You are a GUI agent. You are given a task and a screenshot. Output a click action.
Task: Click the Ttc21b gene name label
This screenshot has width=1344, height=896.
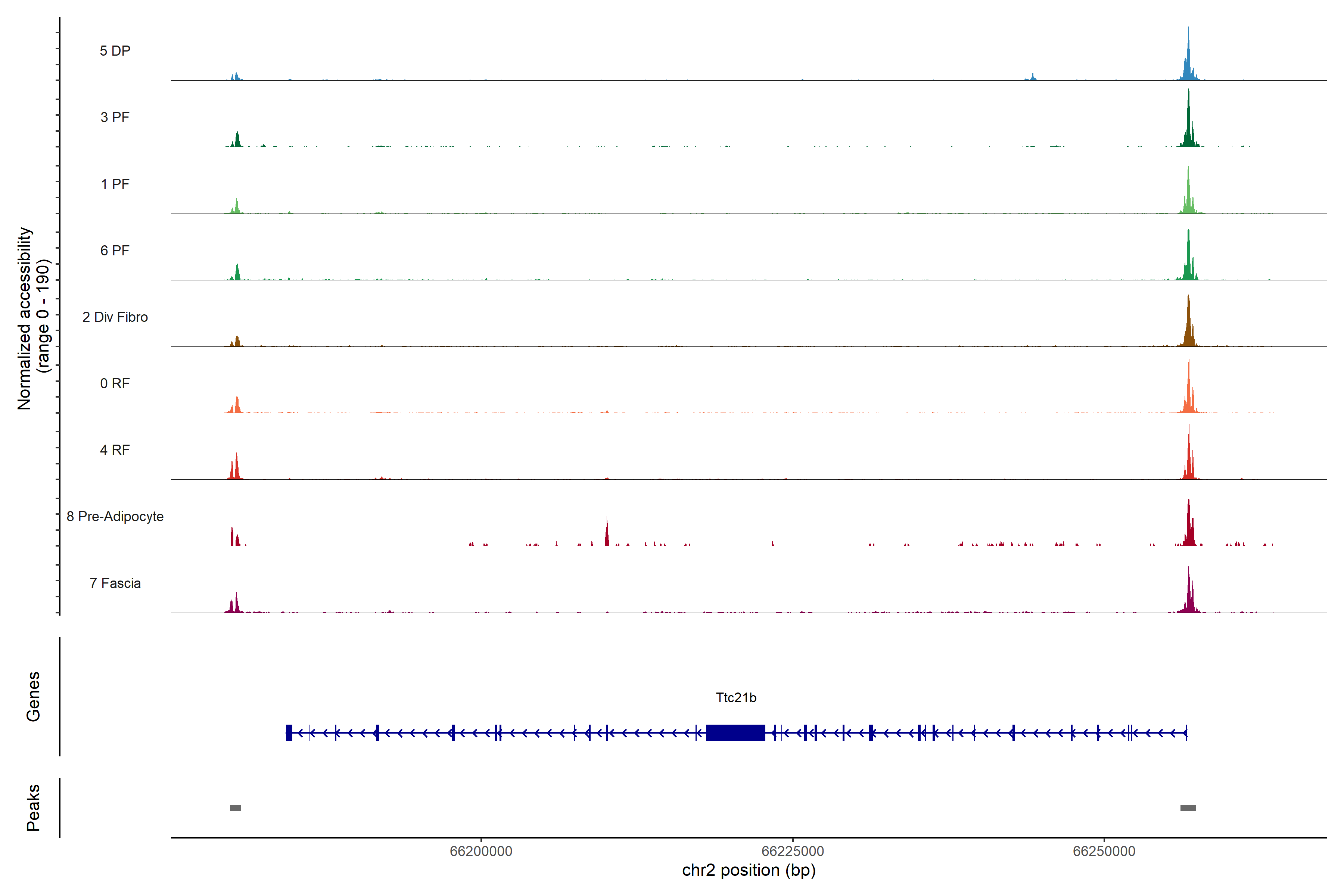point(736,698)
